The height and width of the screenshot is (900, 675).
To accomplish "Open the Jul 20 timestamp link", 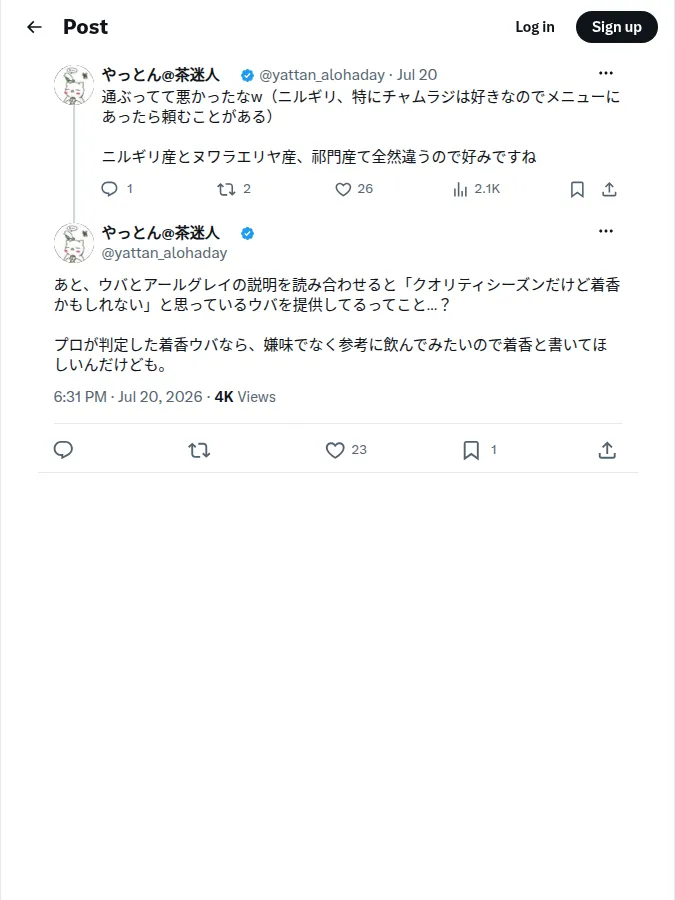I will [x=417, y=75].
